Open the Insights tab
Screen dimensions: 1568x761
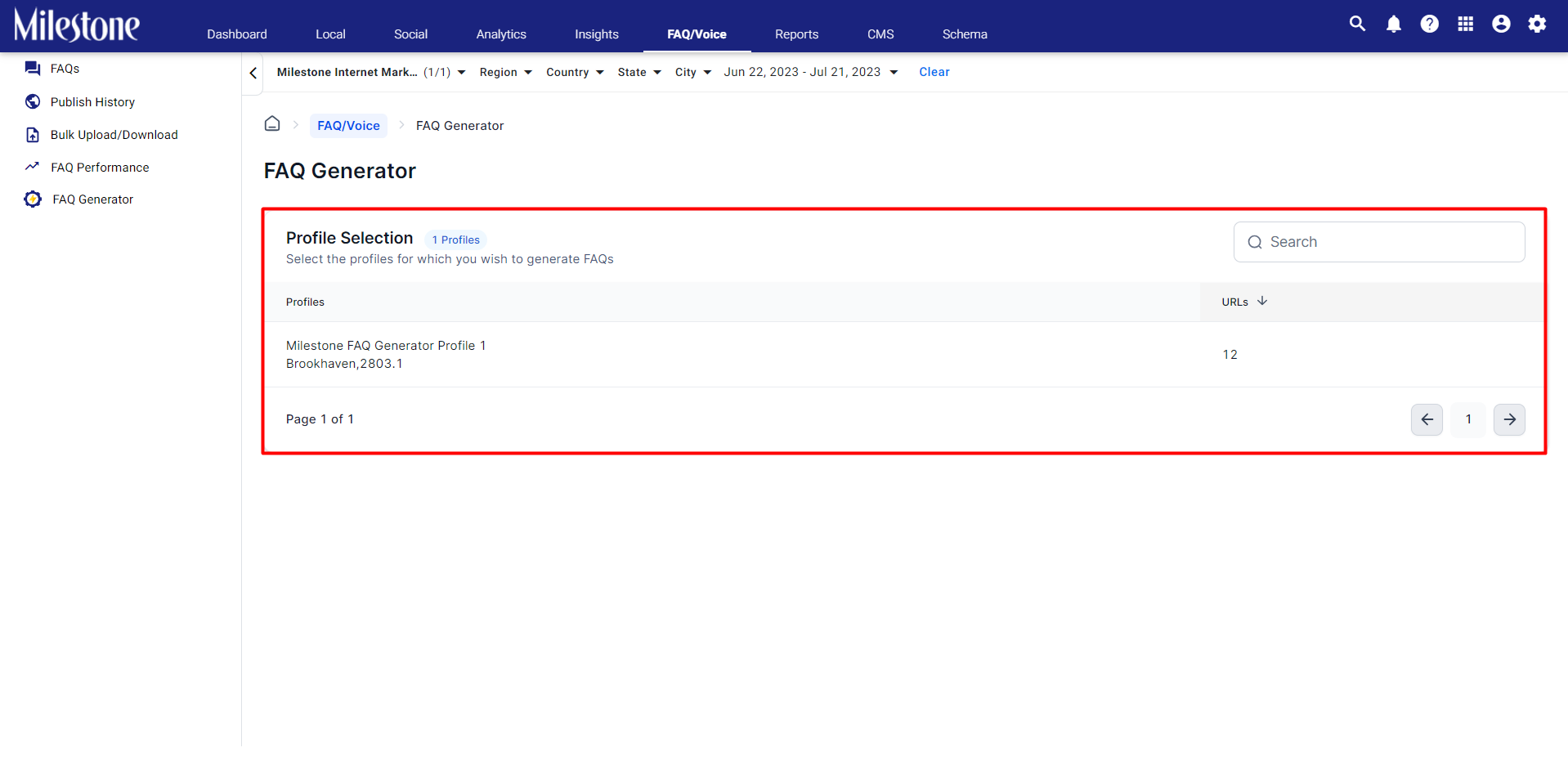pos(597,34)
